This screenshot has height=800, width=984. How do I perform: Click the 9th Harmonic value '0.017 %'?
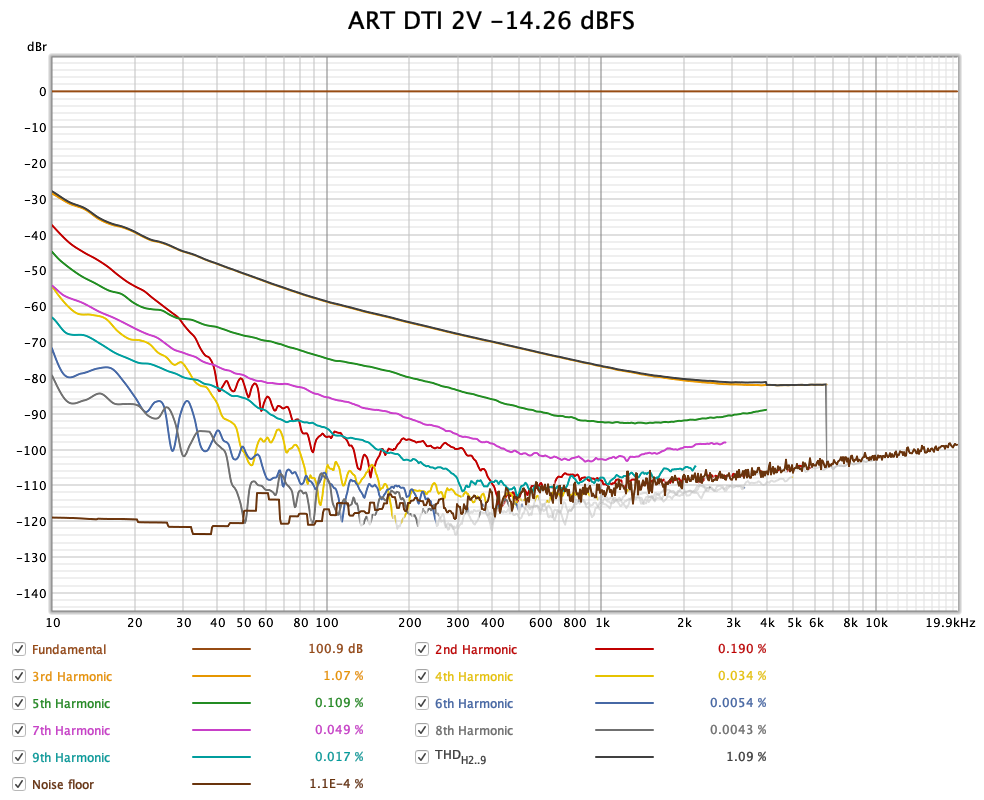click(x=339, y=756)
